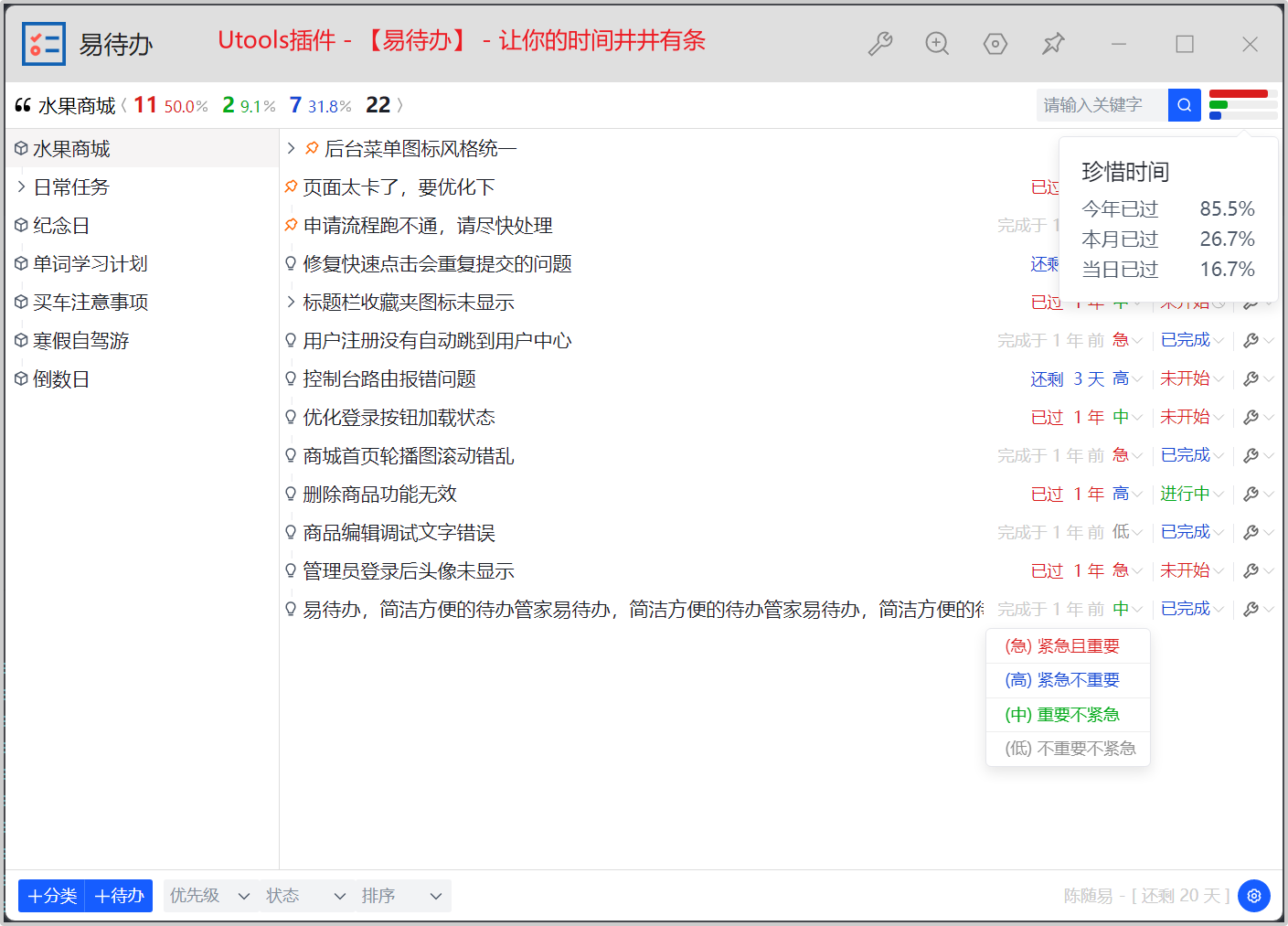Click the 商品编辑调试文字错误 task title
The width and height of the screenshot is (1288, 926).
[399, 532]
